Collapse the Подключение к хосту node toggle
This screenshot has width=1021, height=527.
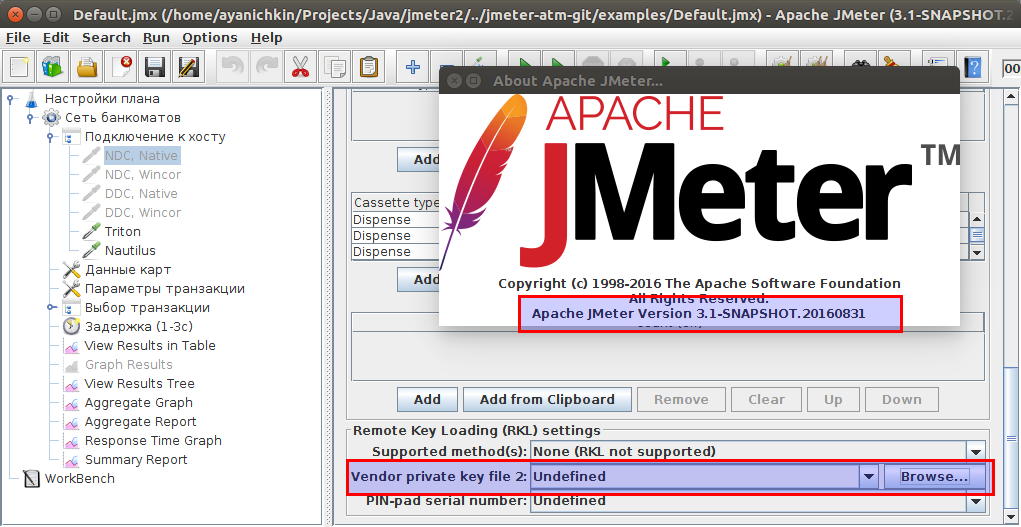click(50, 137)
